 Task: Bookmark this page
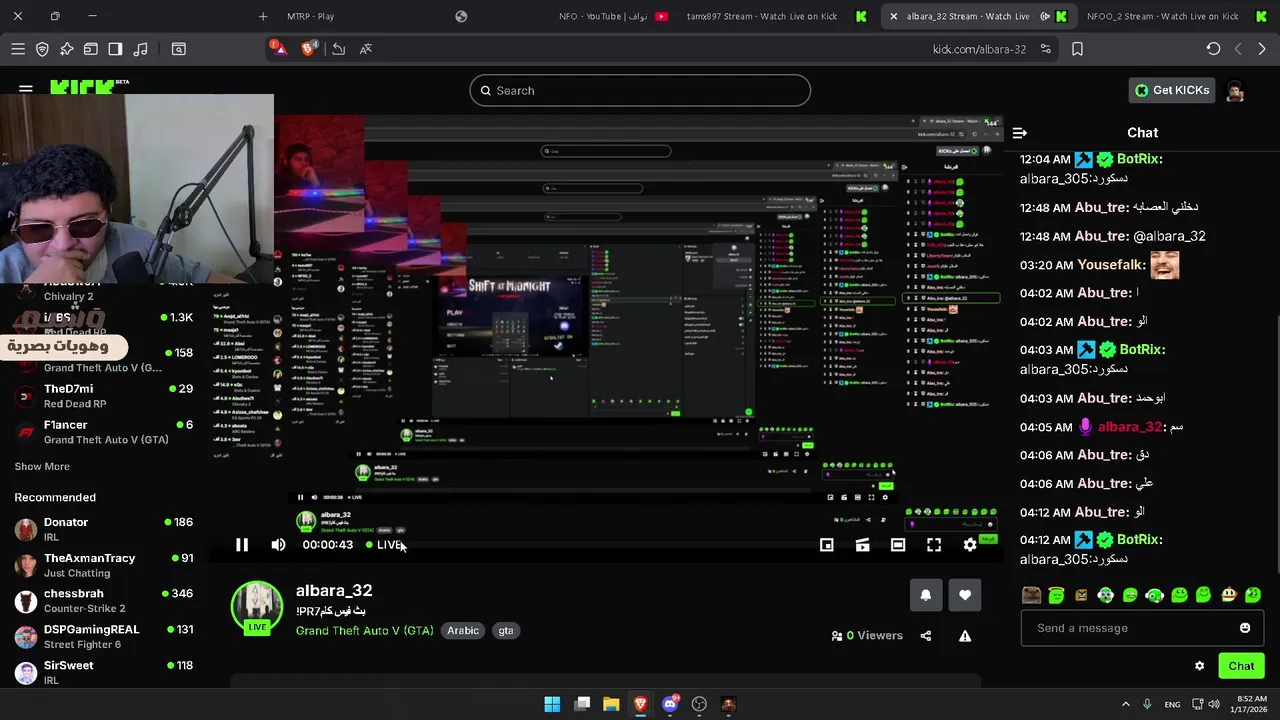point(1077,49)
